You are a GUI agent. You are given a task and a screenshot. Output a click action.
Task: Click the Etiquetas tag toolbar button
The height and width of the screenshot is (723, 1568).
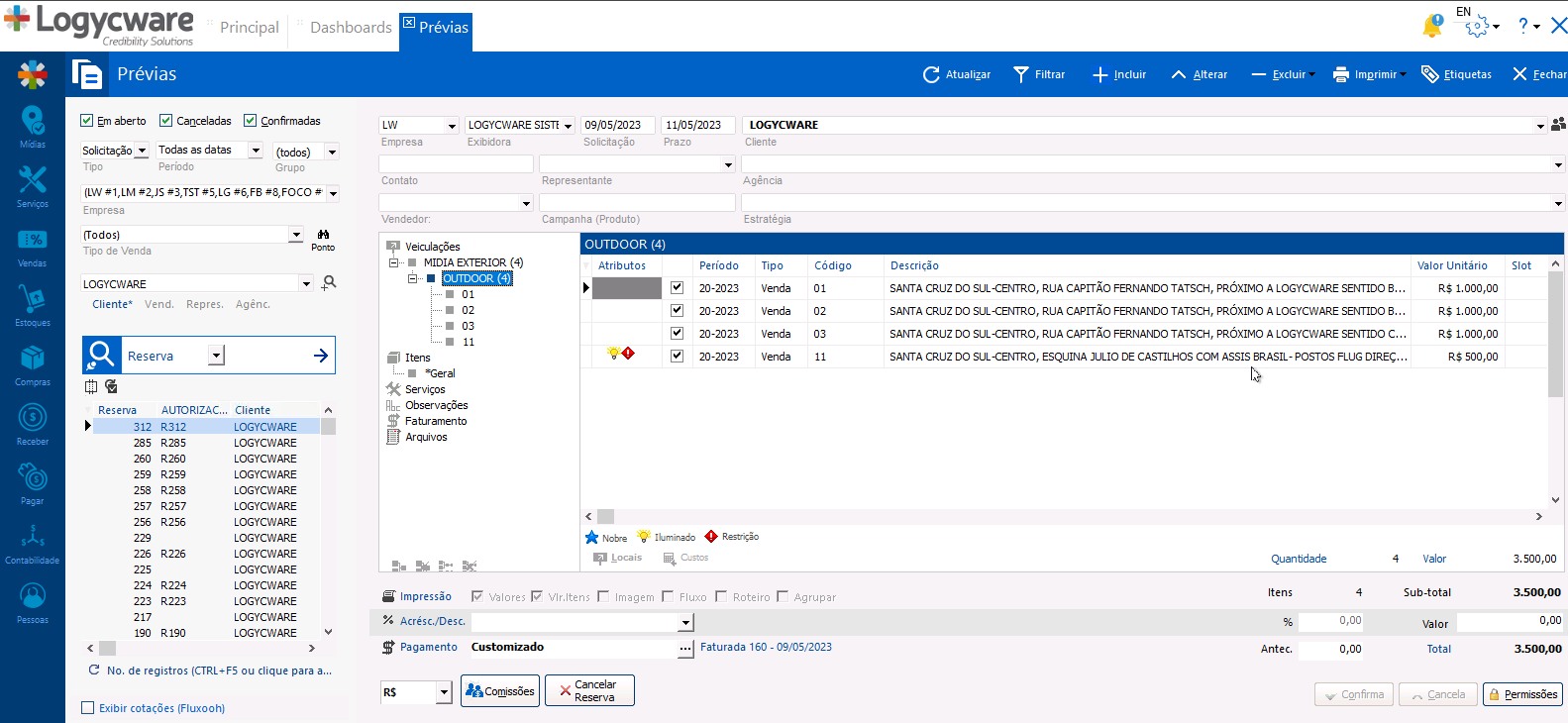1456,74
